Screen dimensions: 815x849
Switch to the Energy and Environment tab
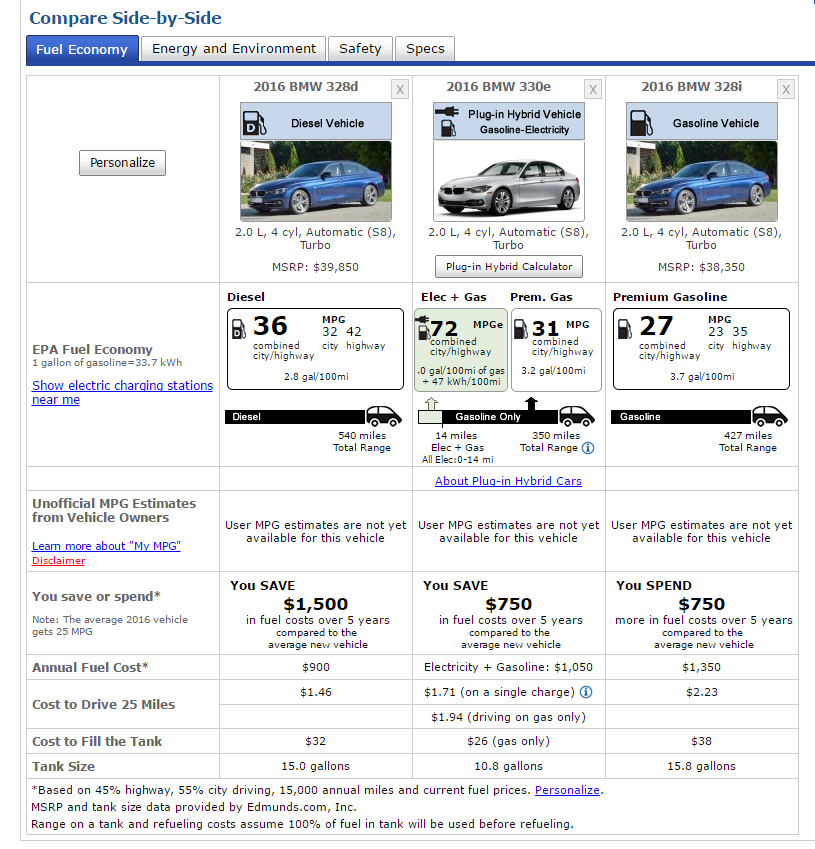[234, 49]
